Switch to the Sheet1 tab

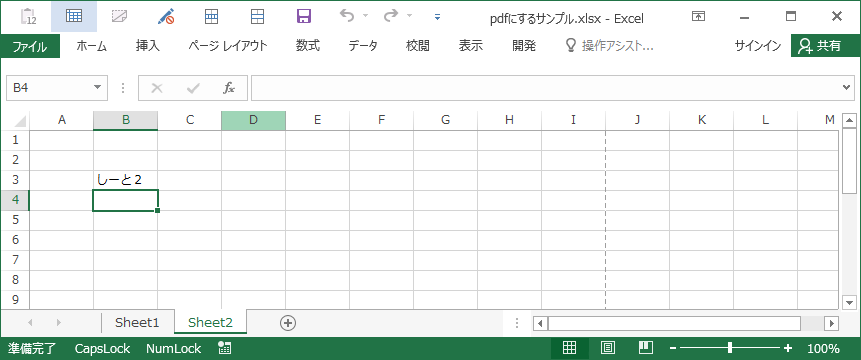[137, 323]
